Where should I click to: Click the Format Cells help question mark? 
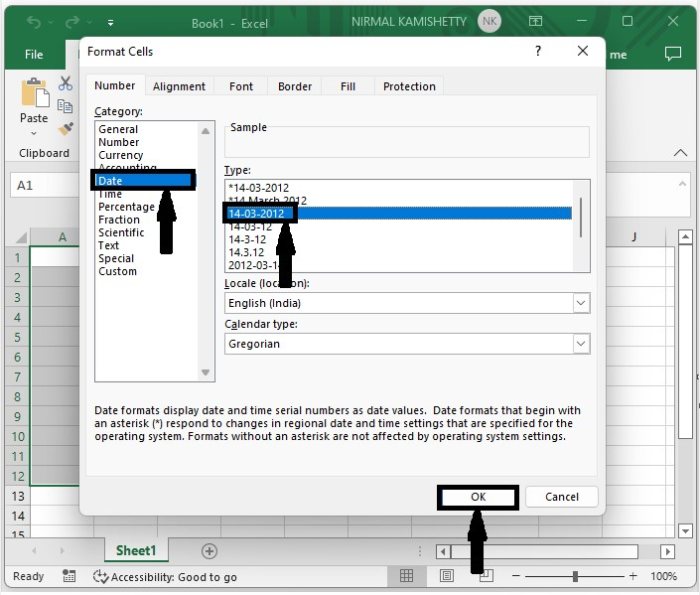pyautogui.click(x=538, y=51)
